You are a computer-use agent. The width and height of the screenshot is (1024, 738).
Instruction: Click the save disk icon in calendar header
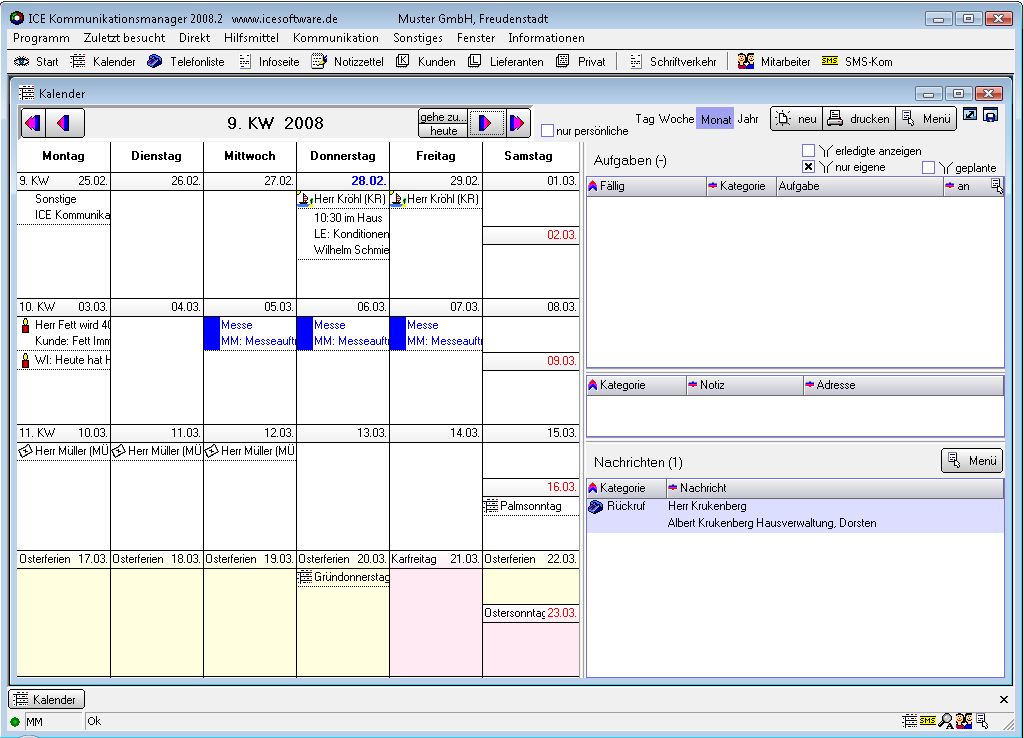991,116
